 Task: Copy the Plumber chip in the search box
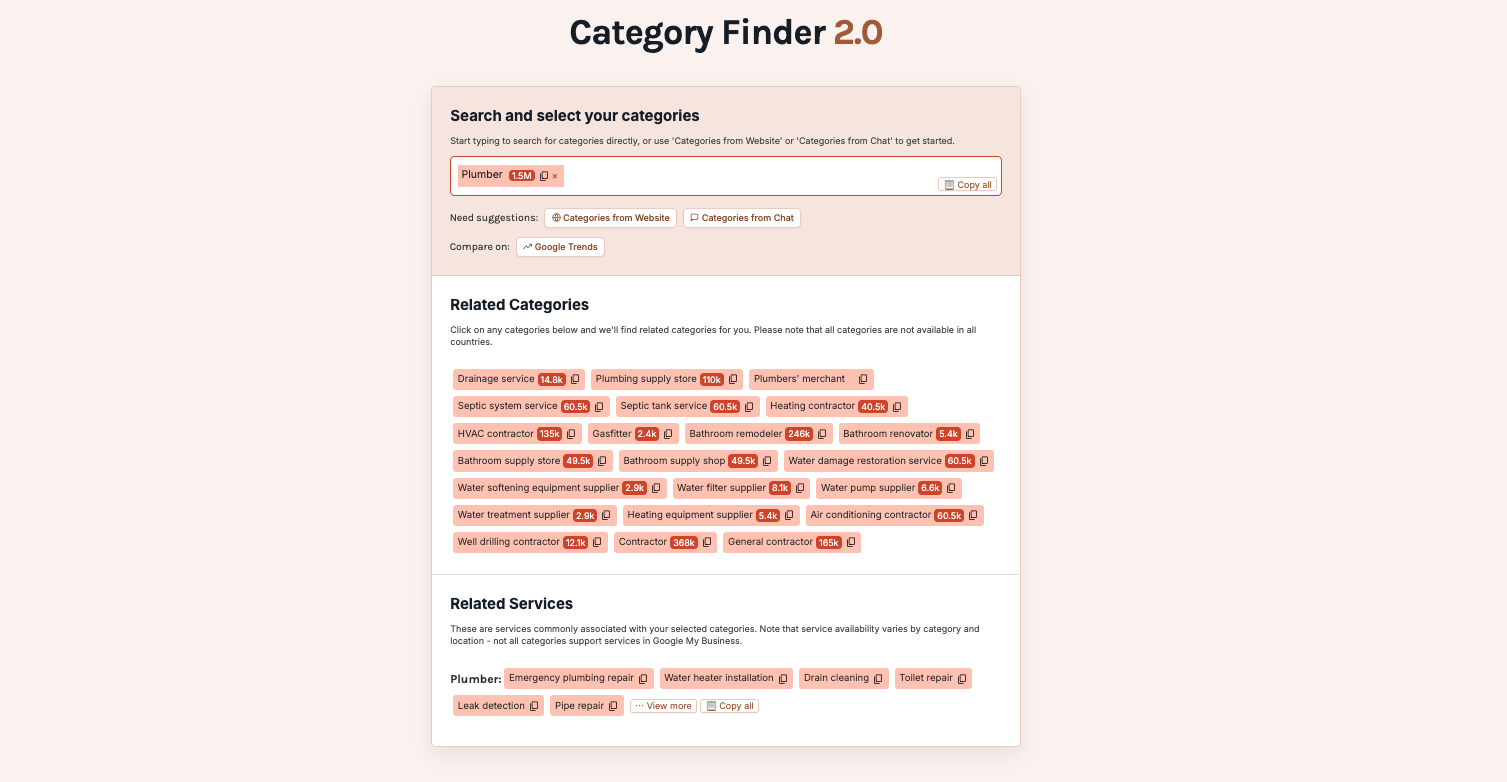tap(543, 175)
